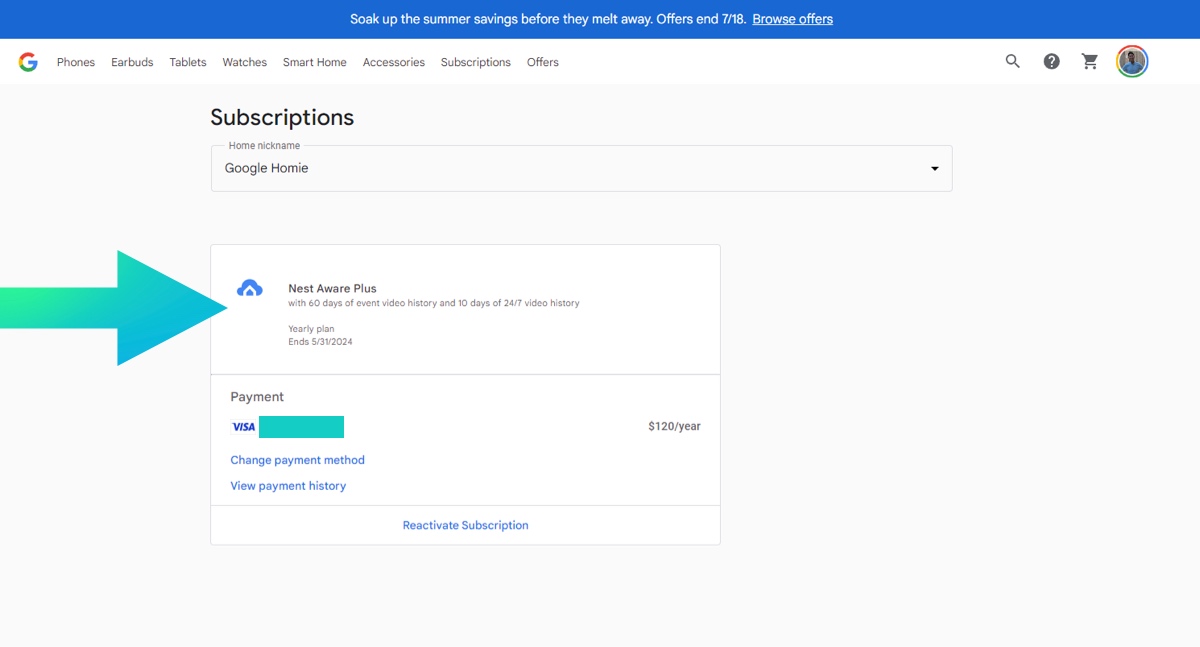Click the Nest Aware cloud icon
1200x647 pixels.
(249, 288)
